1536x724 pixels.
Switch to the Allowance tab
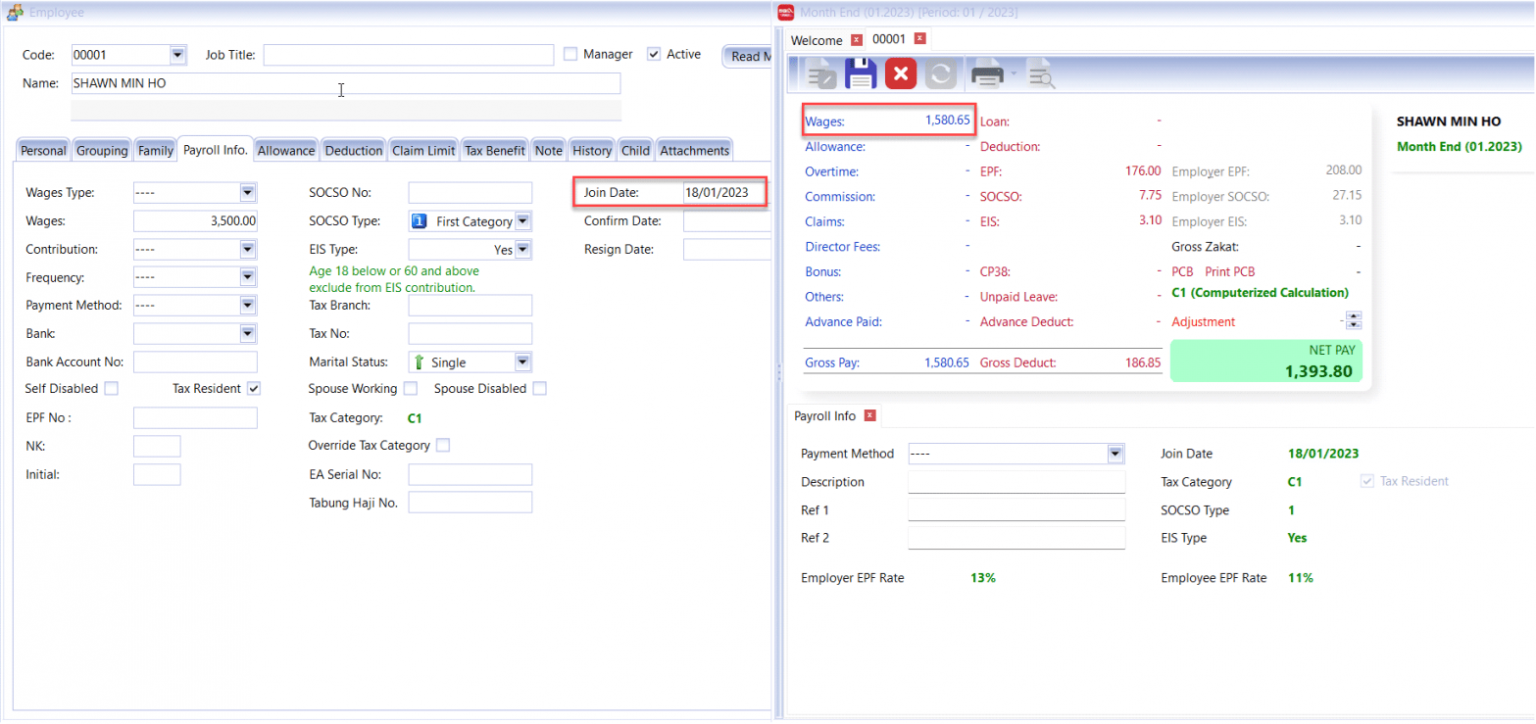286,150
